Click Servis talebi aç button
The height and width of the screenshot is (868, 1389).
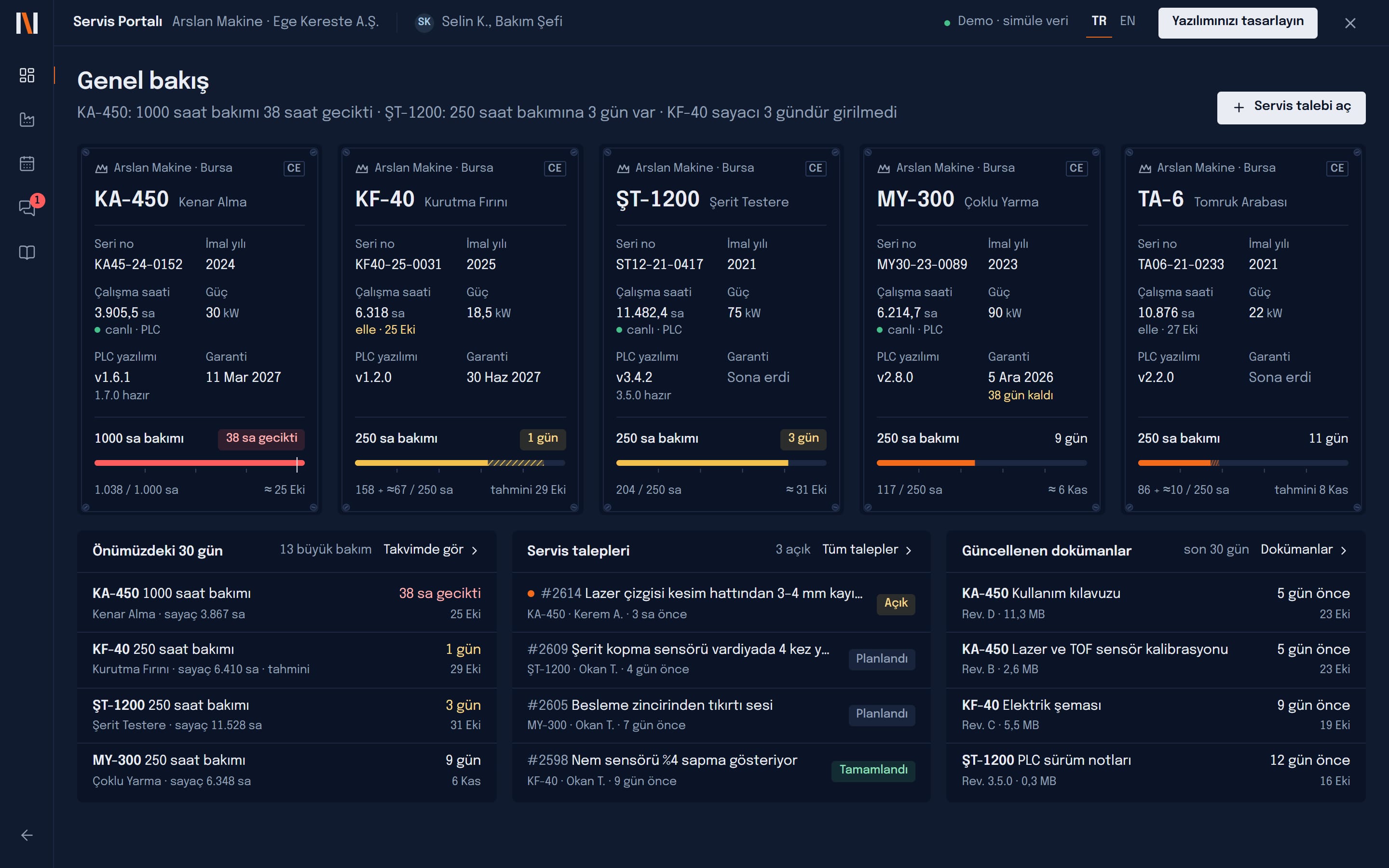click(x=1291, y=108)
